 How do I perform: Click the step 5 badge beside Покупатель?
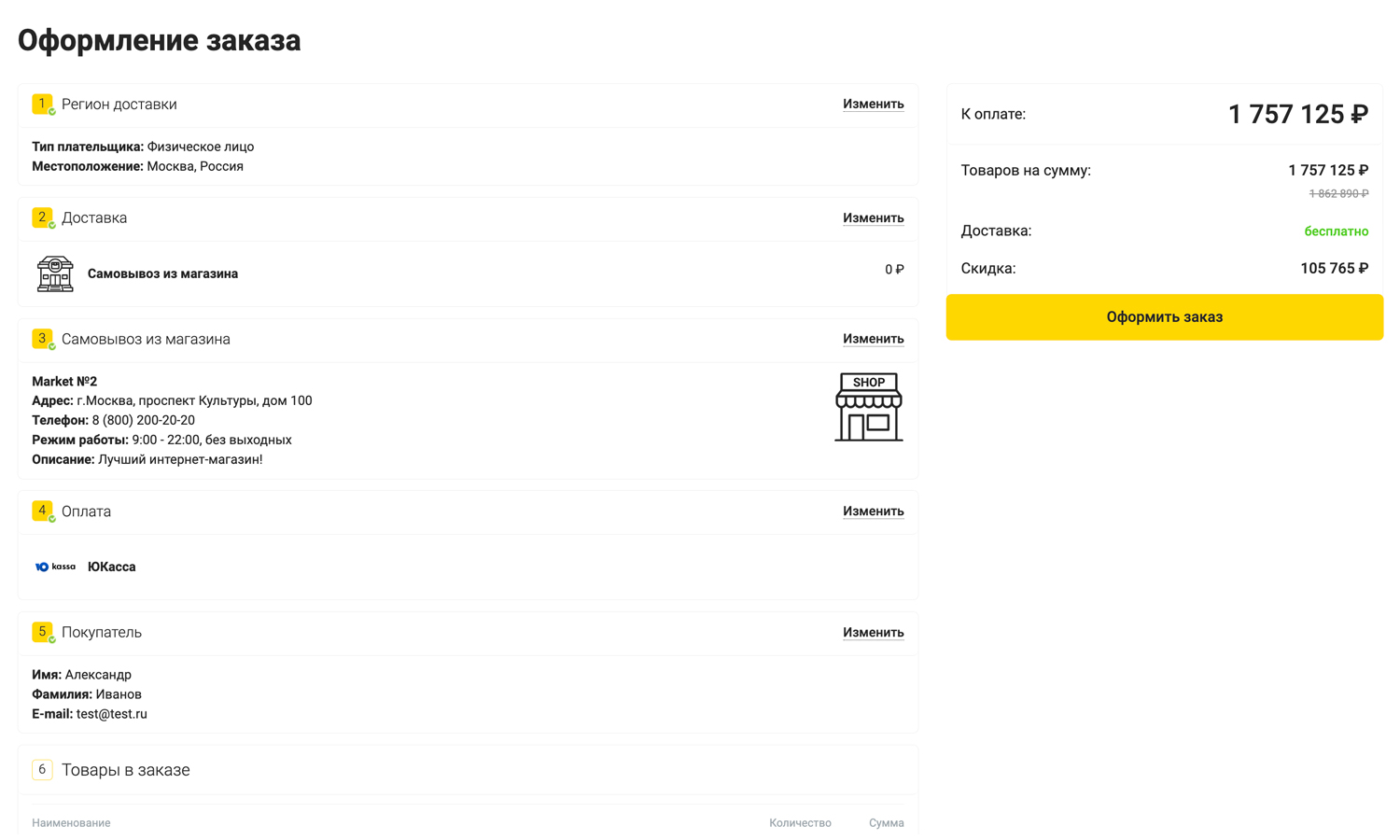(42, 632)
